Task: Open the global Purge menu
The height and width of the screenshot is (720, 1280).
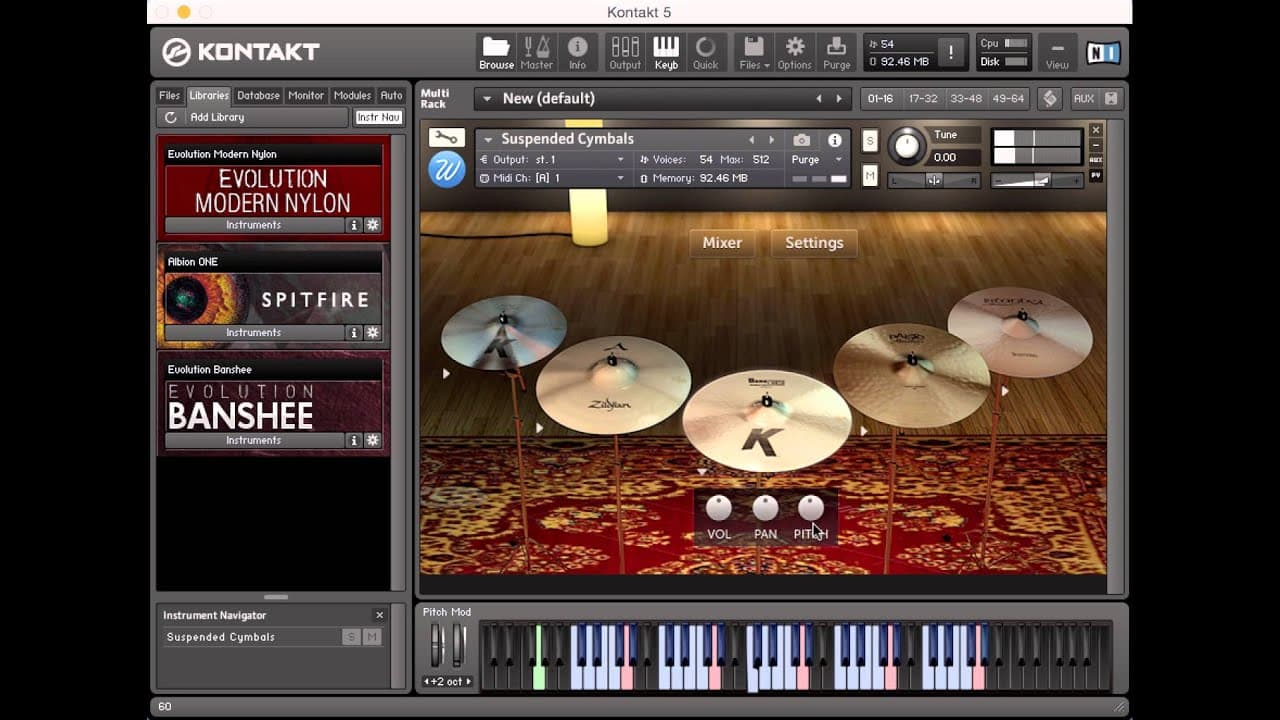Action: 837,53
